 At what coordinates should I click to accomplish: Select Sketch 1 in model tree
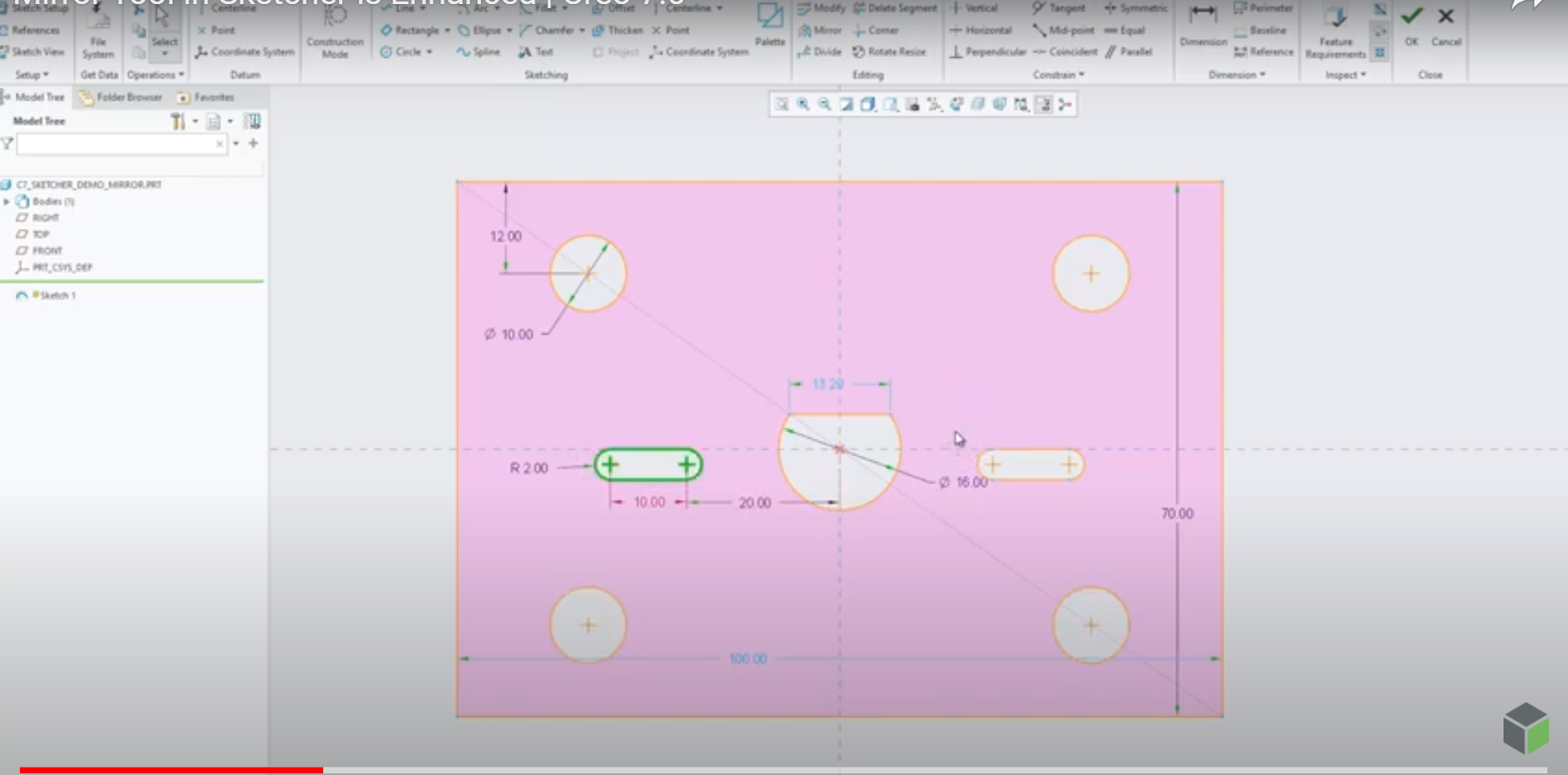56,295
